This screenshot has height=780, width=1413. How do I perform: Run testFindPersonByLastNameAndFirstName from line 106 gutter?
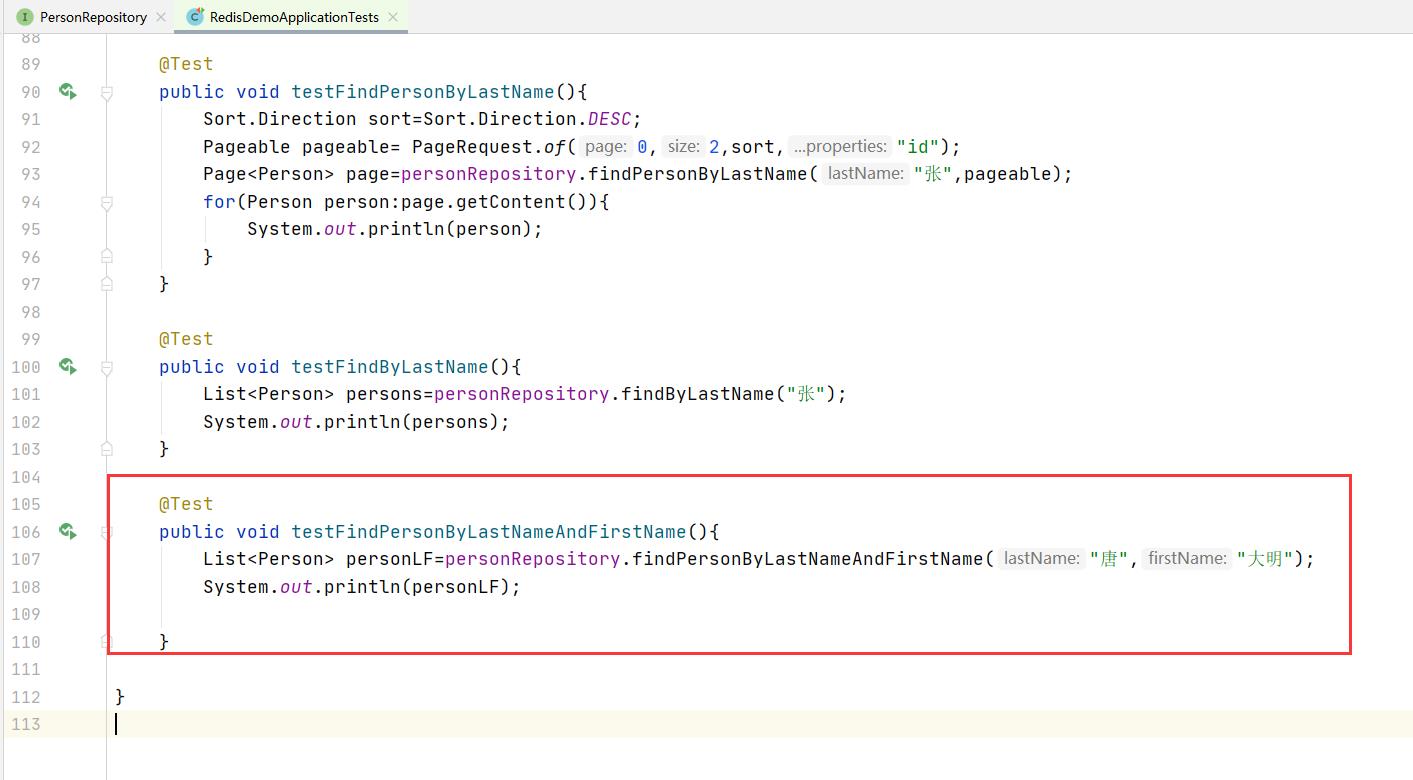pyautogui.click(x=68, y=532)
